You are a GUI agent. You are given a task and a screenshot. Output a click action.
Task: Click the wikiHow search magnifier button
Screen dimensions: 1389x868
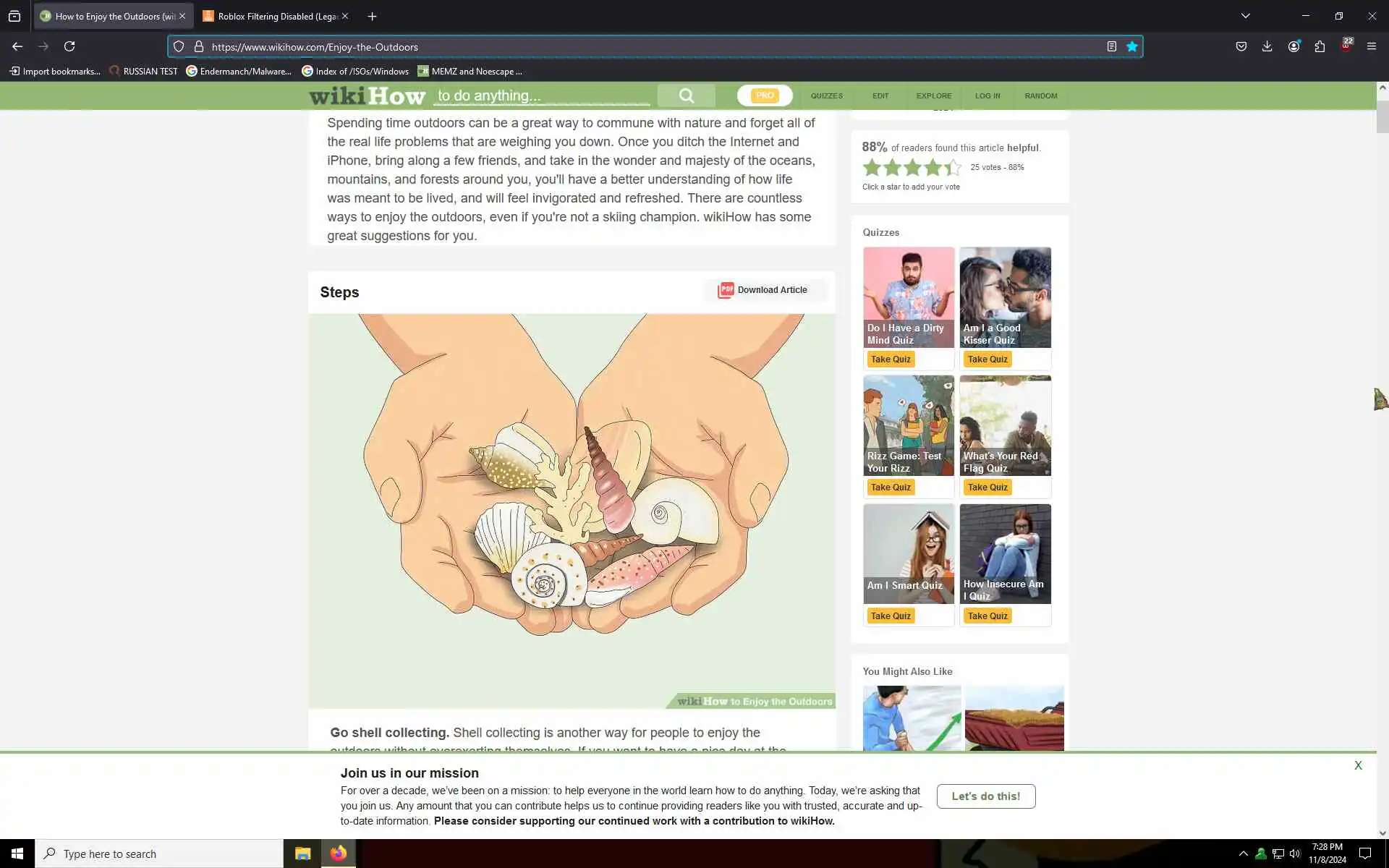686,95
